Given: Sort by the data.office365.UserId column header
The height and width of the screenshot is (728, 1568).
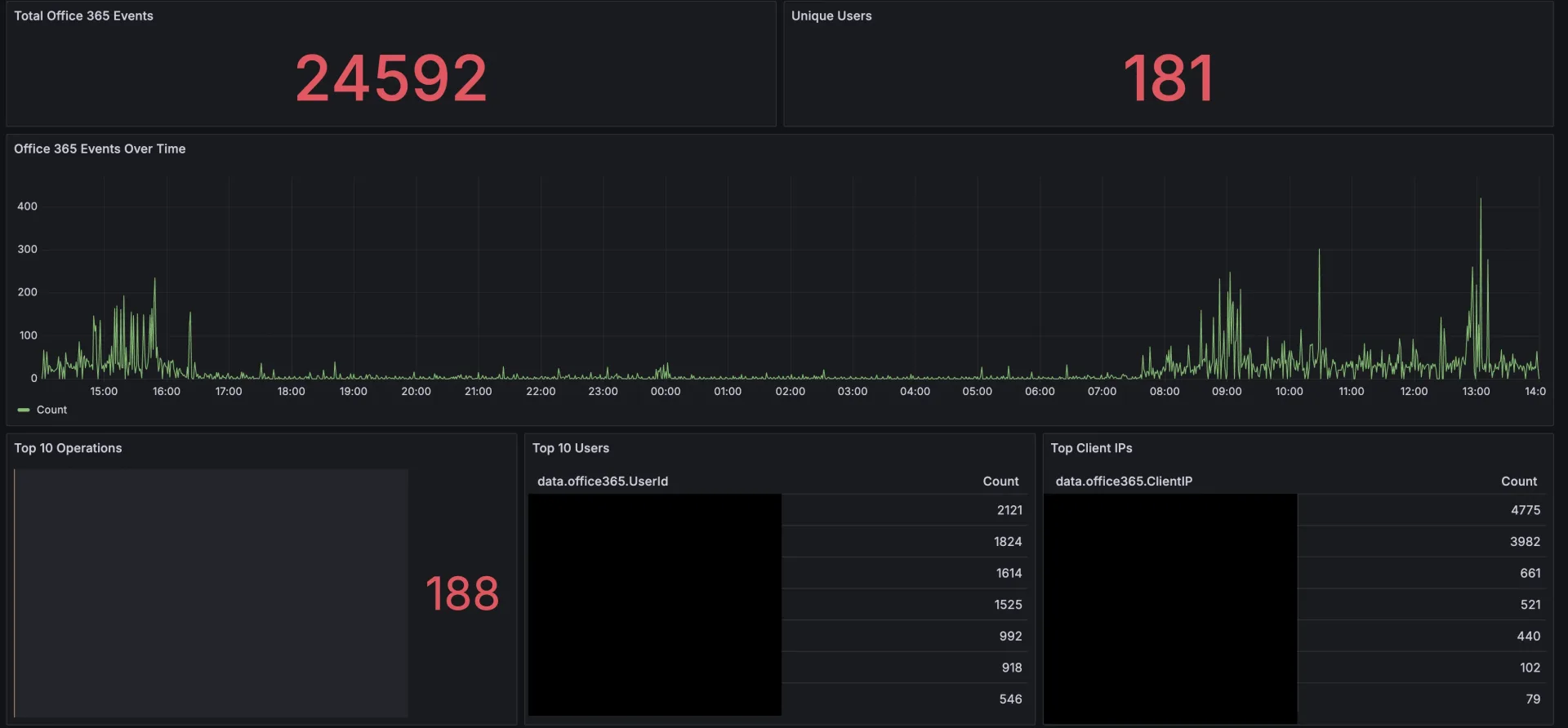Looking at the screenshot, I should 603,482.
